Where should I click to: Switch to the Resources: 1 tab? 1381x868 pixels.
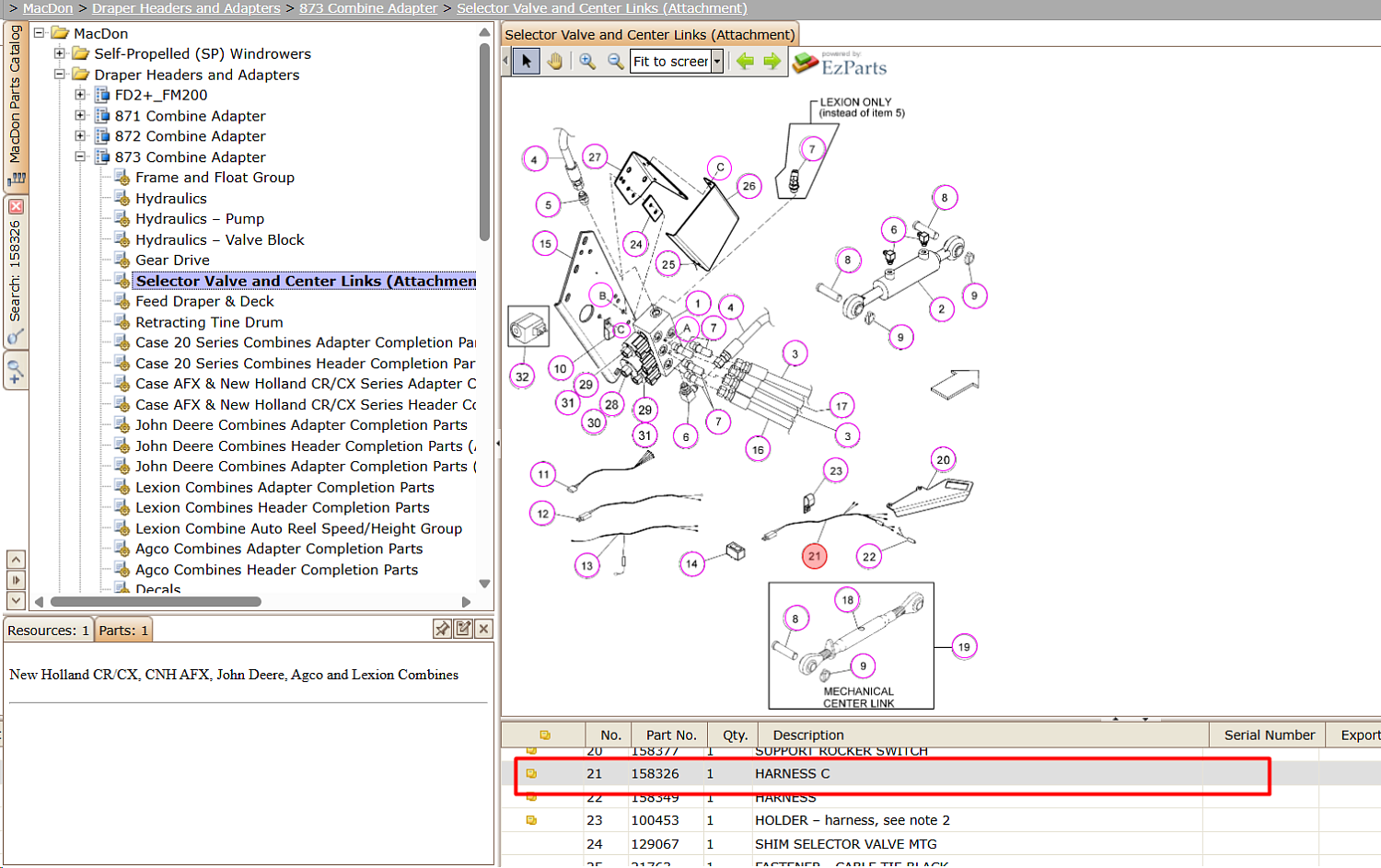pyautogui.click(x=48, y=631)
